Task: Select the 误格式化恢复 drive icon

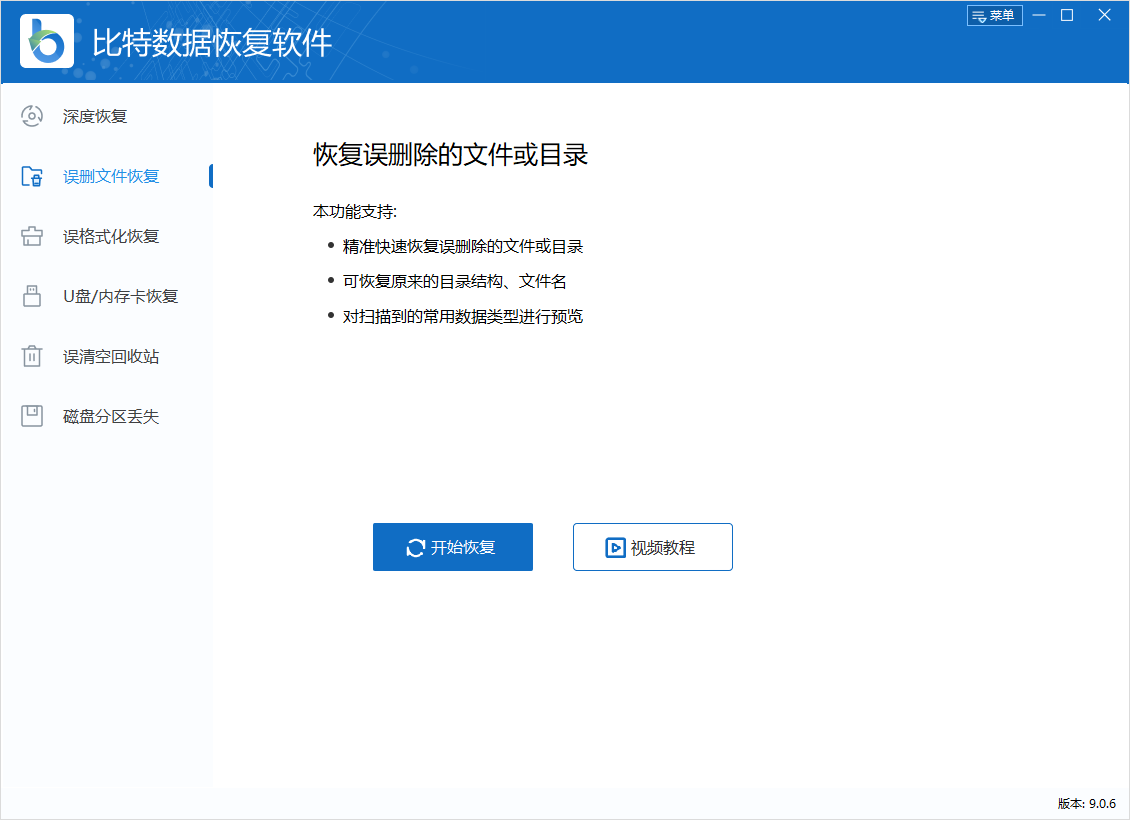Action: pyautogui.click(x=31, y=236)
